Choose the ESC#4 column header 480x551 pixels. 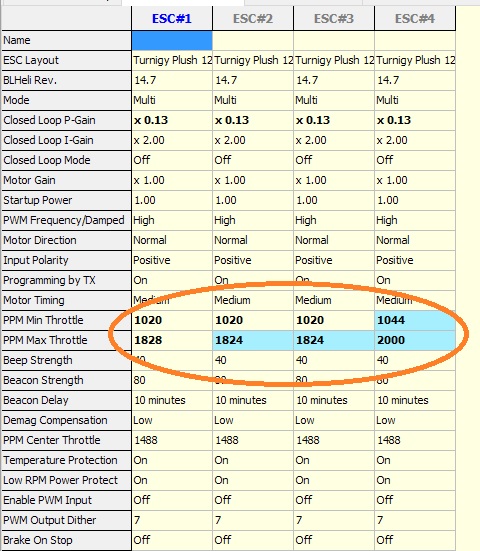(x=415, y=19)
